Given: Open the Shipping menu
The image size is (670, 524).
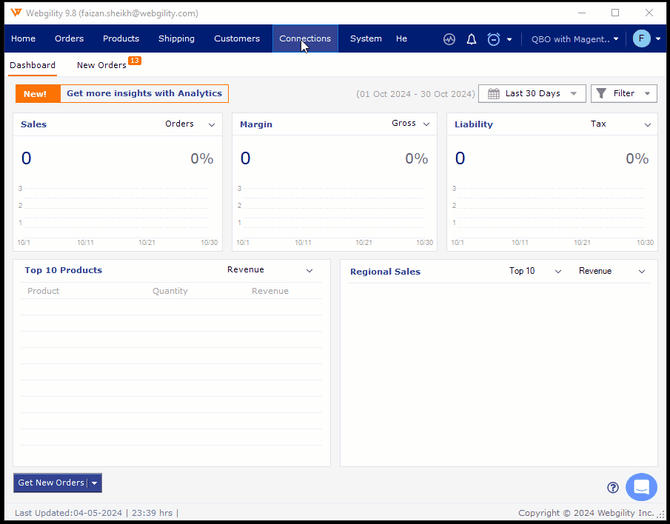Looking at the screenshot, I should pyautogui.click(x=176, y=39).
